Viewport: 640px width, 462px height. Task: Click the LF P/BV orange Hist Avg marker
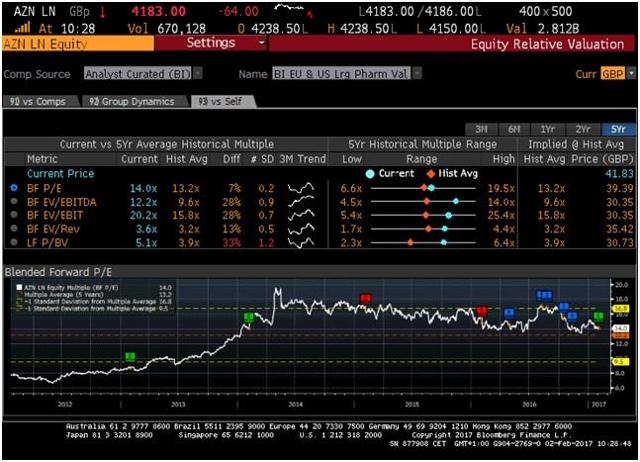tap(411, 242)
